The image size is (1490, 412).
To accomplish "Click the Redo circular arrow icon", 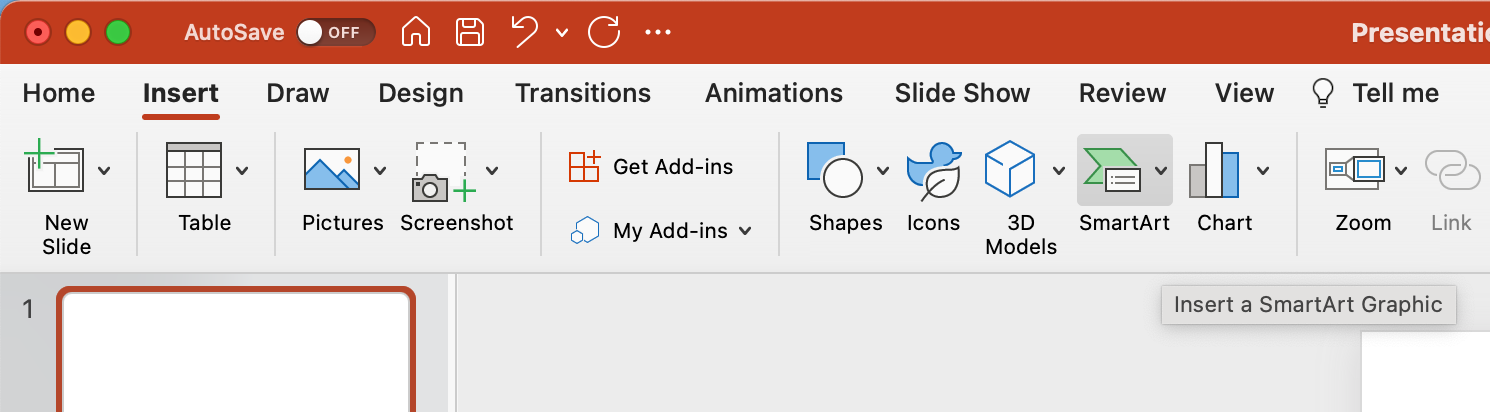I will pyautogui.click(x=604, y=32).
